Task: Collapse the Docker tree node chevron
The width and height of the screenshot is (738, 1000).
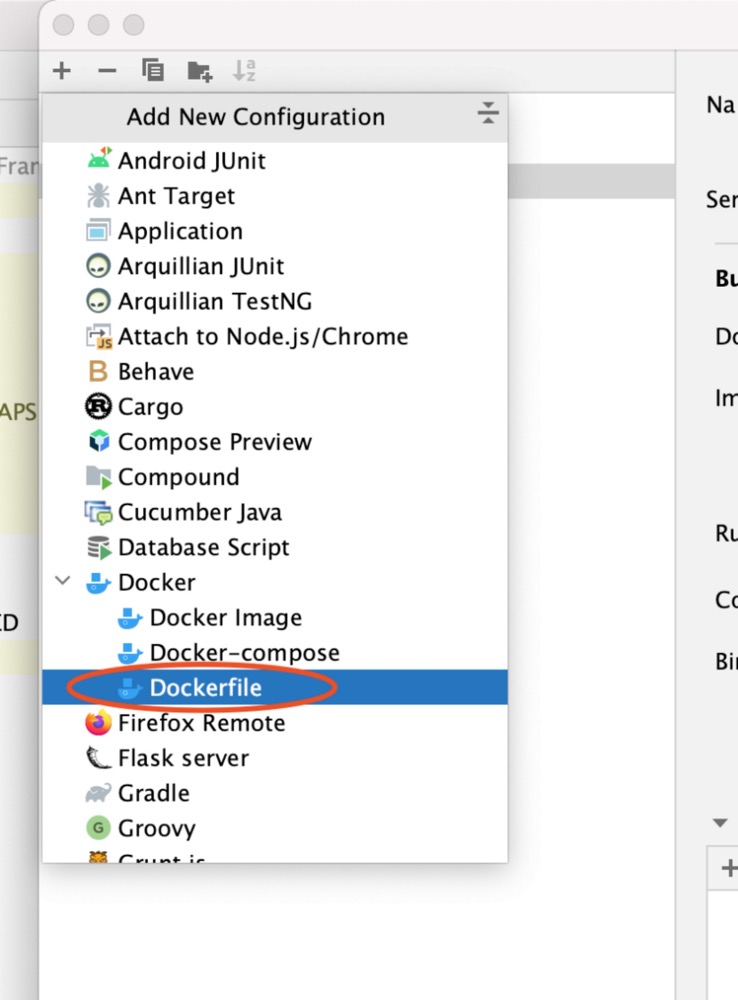Action: pyautogui.click(x=63, y=581)
